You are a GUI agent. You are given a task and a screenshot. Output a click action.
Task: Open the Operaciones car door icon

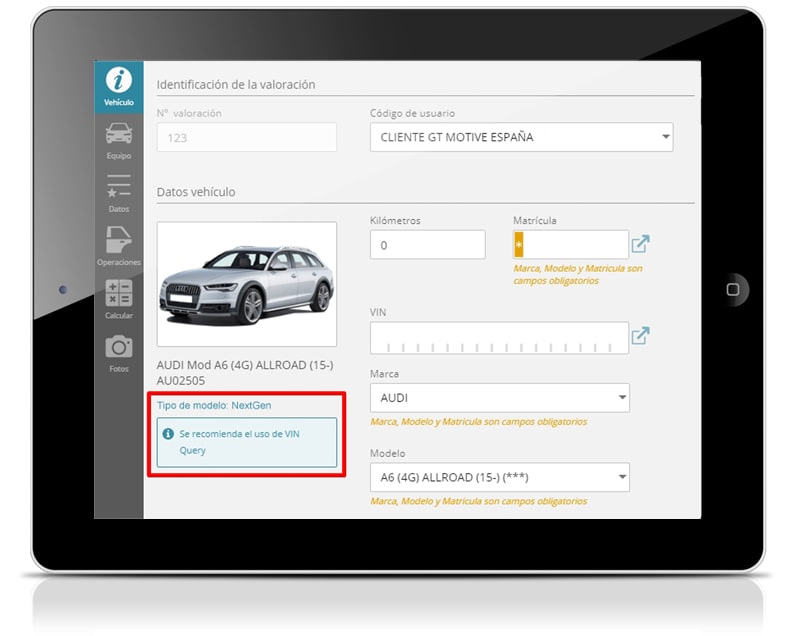click(x=119, y=244)
